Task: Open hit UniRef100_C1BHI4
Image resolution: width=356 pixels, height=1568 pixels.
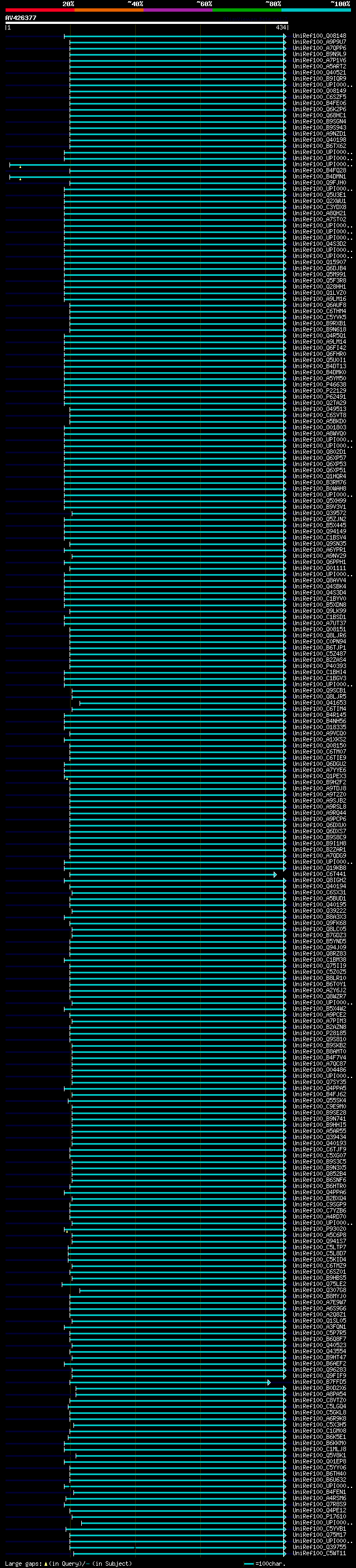Action: pos(319,672)
